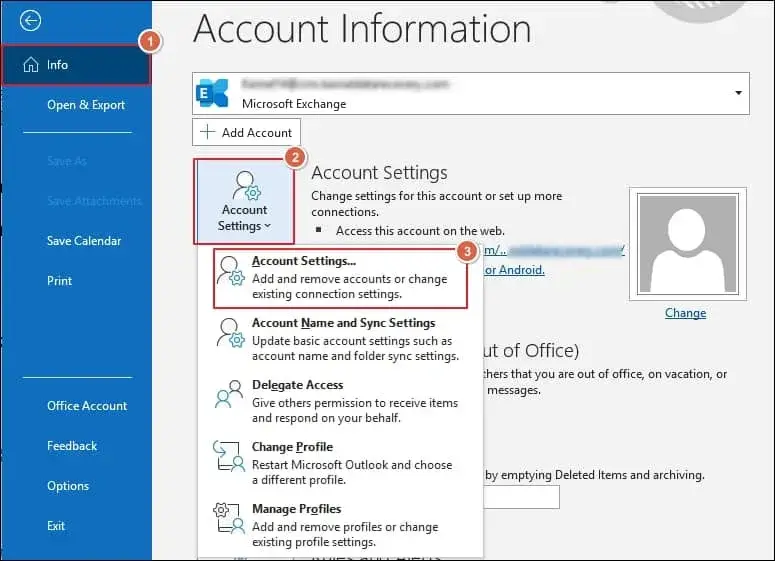Image resolution: width=775 pixels, height=561 pixels.
Task: Click the Manage Profiles gear icon
Action: [x=229, y=518]
